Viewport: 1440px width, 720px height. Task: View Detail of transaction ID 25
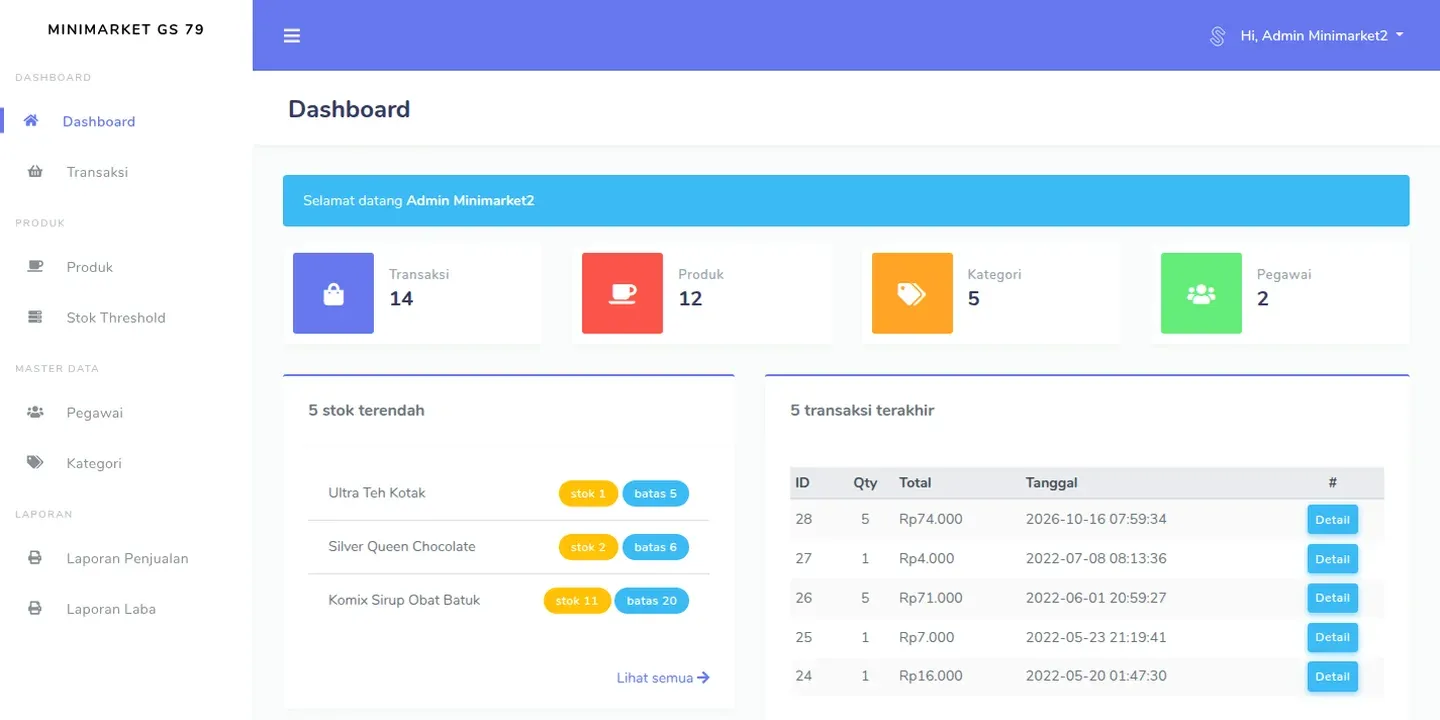pyautogui.click(x=1332, y=637)
